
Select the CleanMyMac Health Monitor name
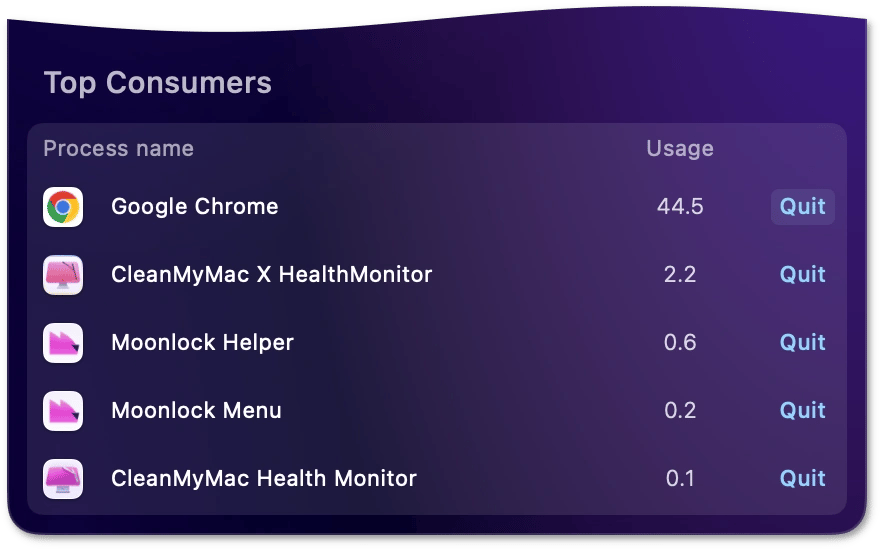coord(264,478)
